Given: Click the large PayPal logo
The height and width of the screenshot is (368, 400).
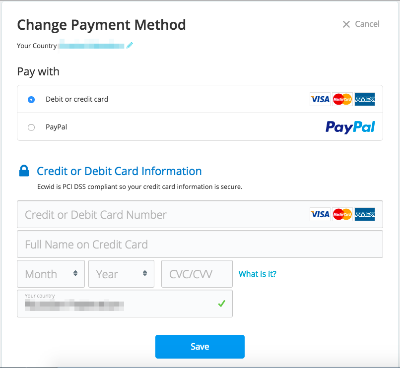Looking at the screenshot, I should [x=350, y=127].
